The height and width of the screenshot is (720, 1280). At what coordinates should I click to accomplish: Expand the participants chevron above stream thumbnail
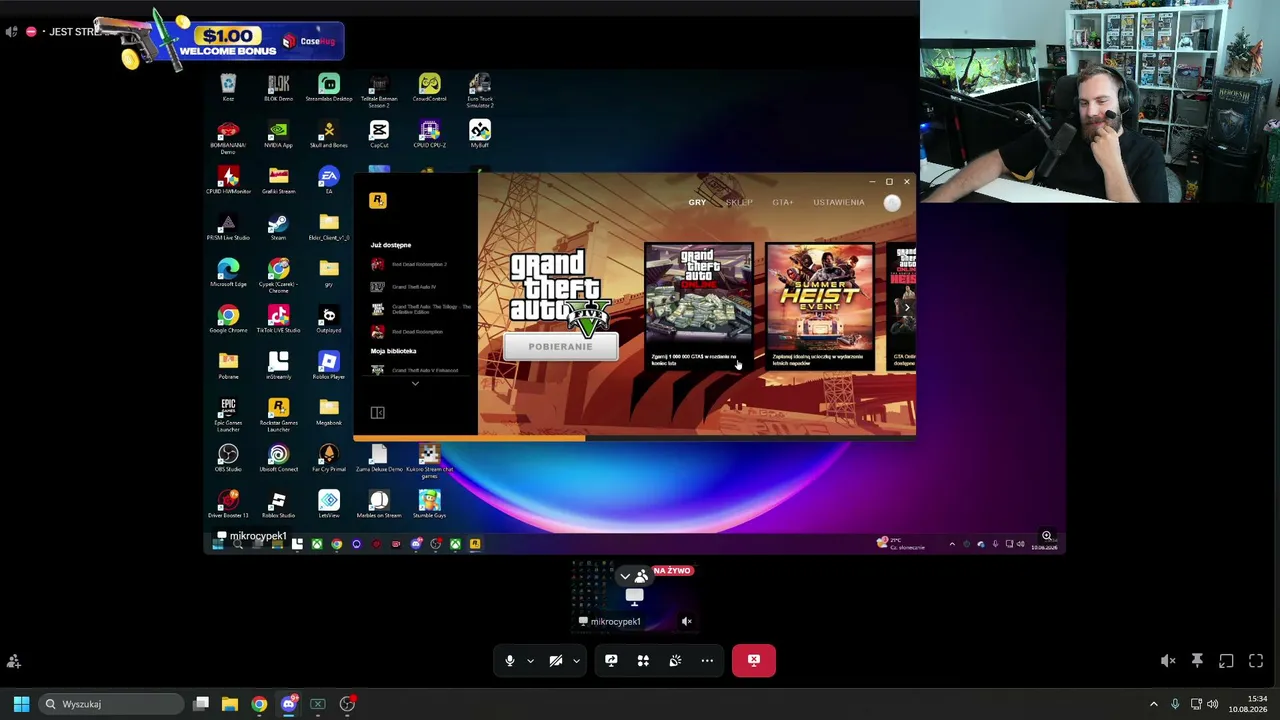click(x=625, y=576)
